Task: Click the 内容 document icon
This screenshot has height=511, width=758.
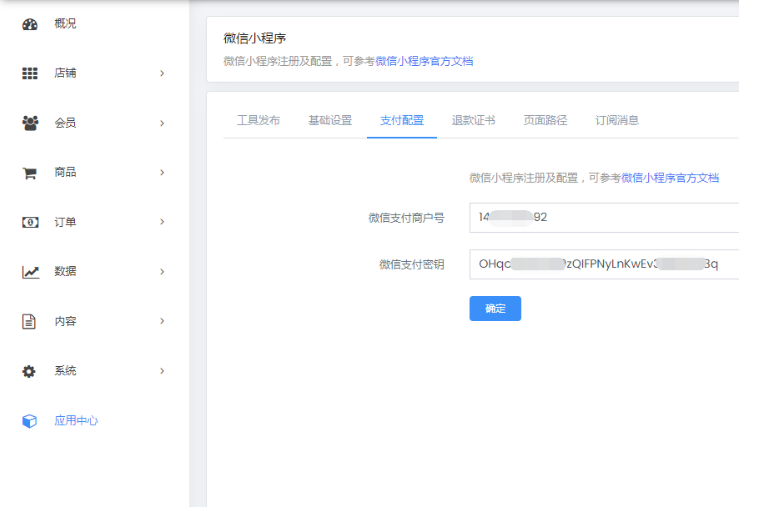Action: pyautogui.click(x=30, y=322)
